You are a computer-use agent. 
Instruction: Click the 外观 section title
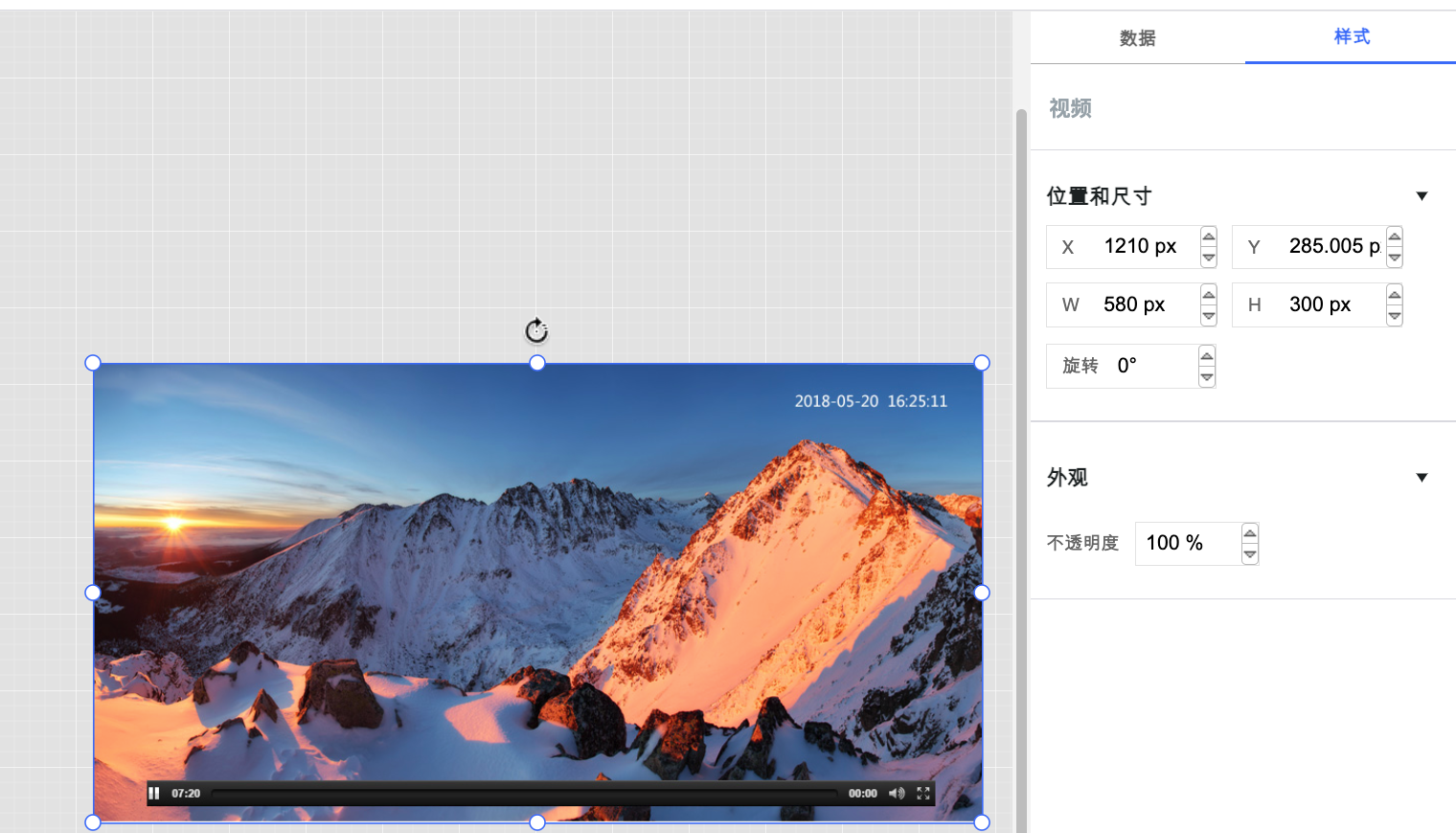coord(1067,478)
